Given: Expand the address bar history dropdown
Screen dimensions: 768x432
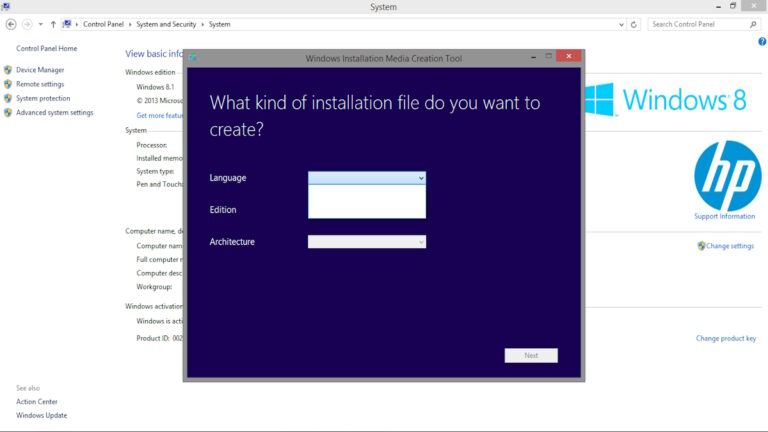Looking at the screenshot, I should [621, 24].
